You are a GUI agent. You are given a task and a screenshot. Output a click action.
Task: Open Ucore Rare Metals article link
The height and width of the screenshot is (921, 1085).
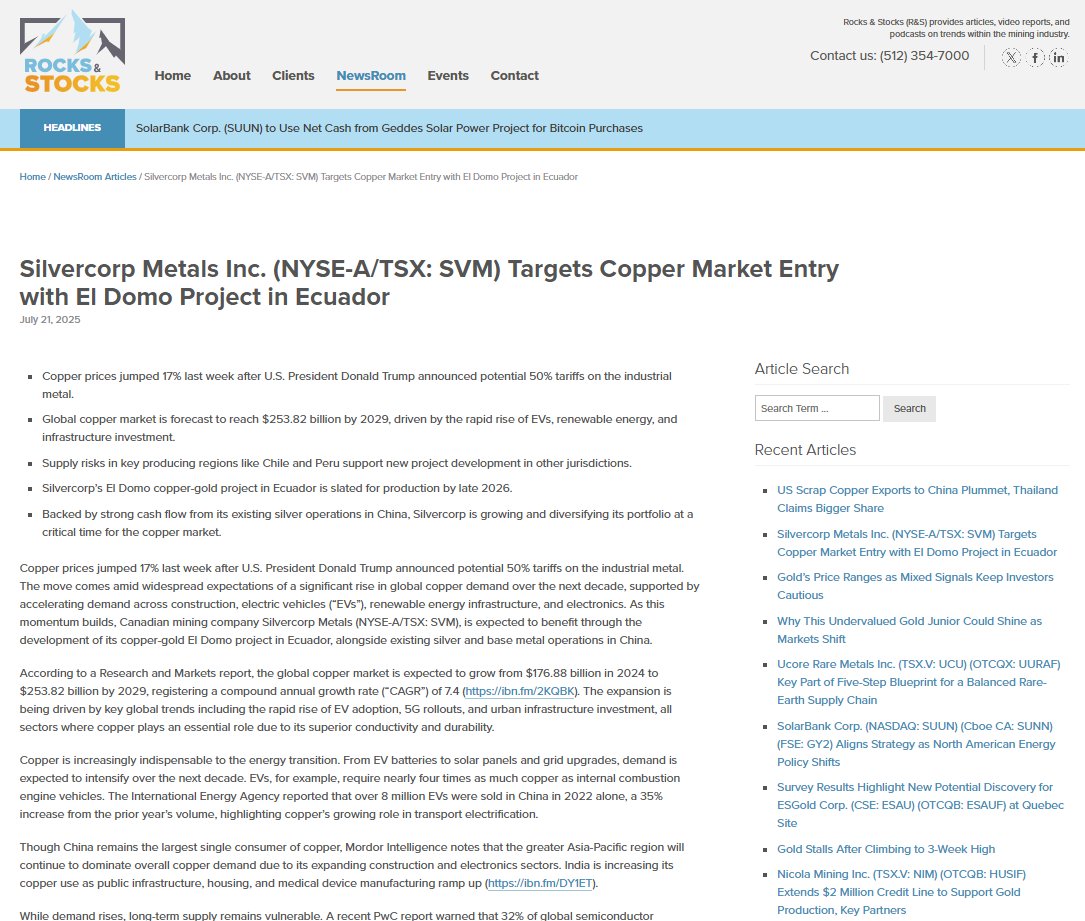pos(918,682)
